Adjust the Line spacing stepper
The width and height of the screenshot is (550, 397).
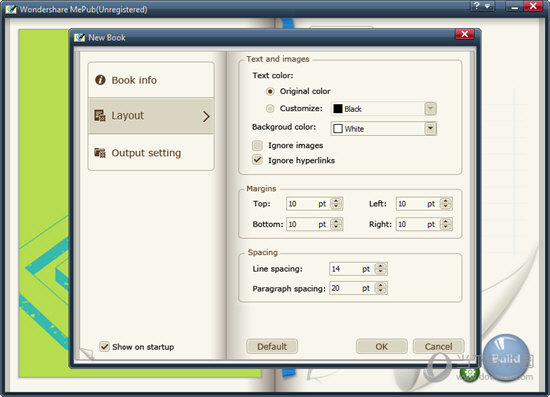pyautogui.click(x=381, y=269)
